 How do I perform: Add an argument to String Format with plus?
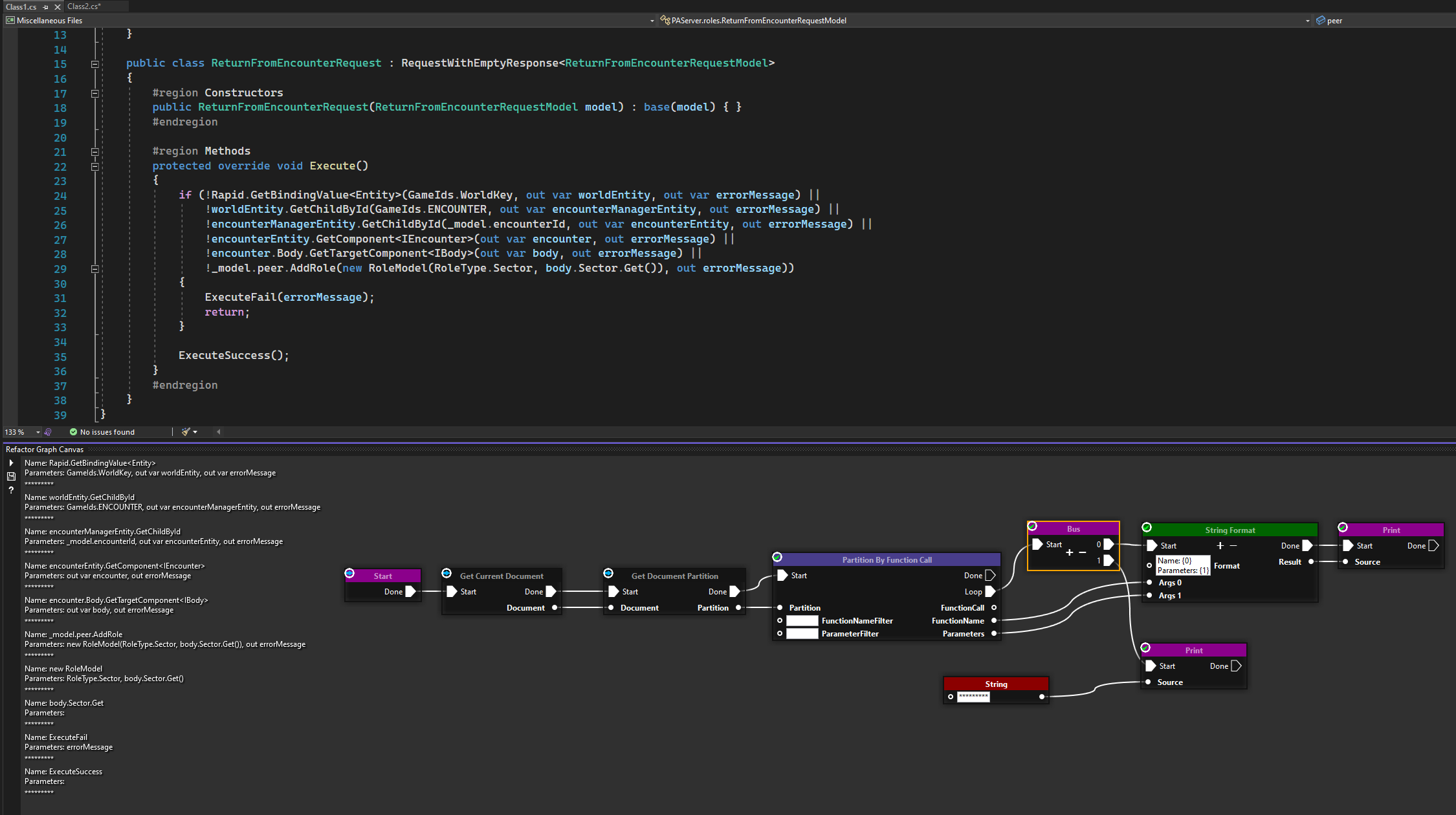[1220, 546]
